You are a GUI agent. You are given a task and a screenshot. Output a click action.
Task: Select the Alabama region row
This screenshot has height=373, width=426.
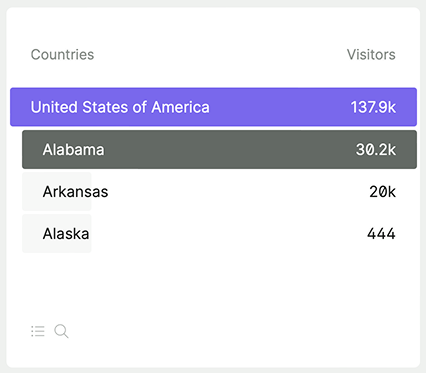pos(219,149)
